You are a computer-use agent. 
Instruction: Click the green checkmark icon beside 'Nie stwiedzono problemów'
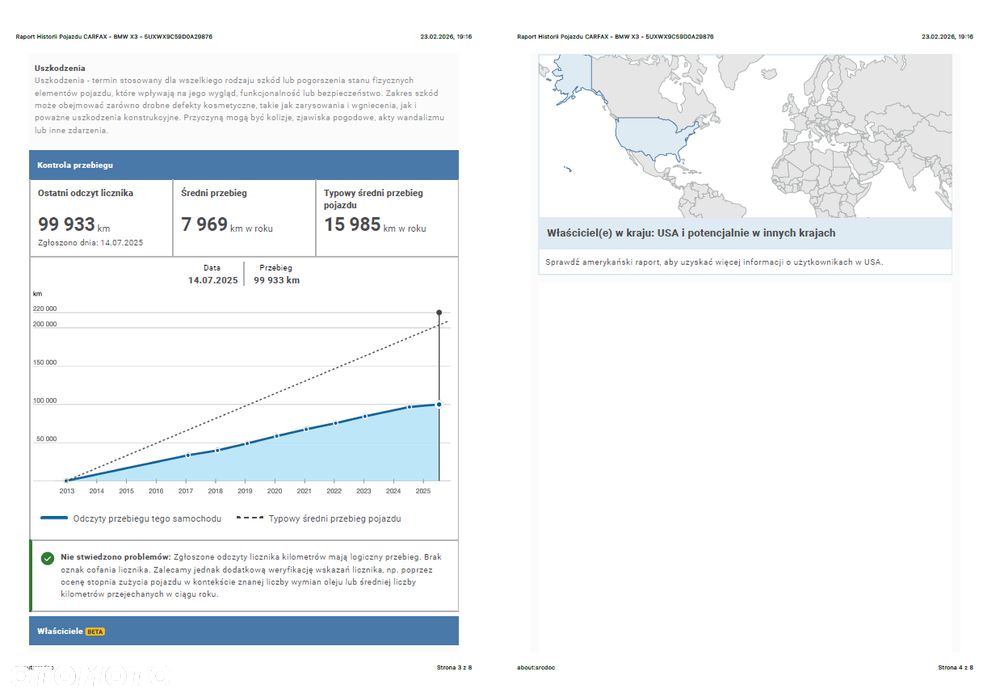coord(47,559)
